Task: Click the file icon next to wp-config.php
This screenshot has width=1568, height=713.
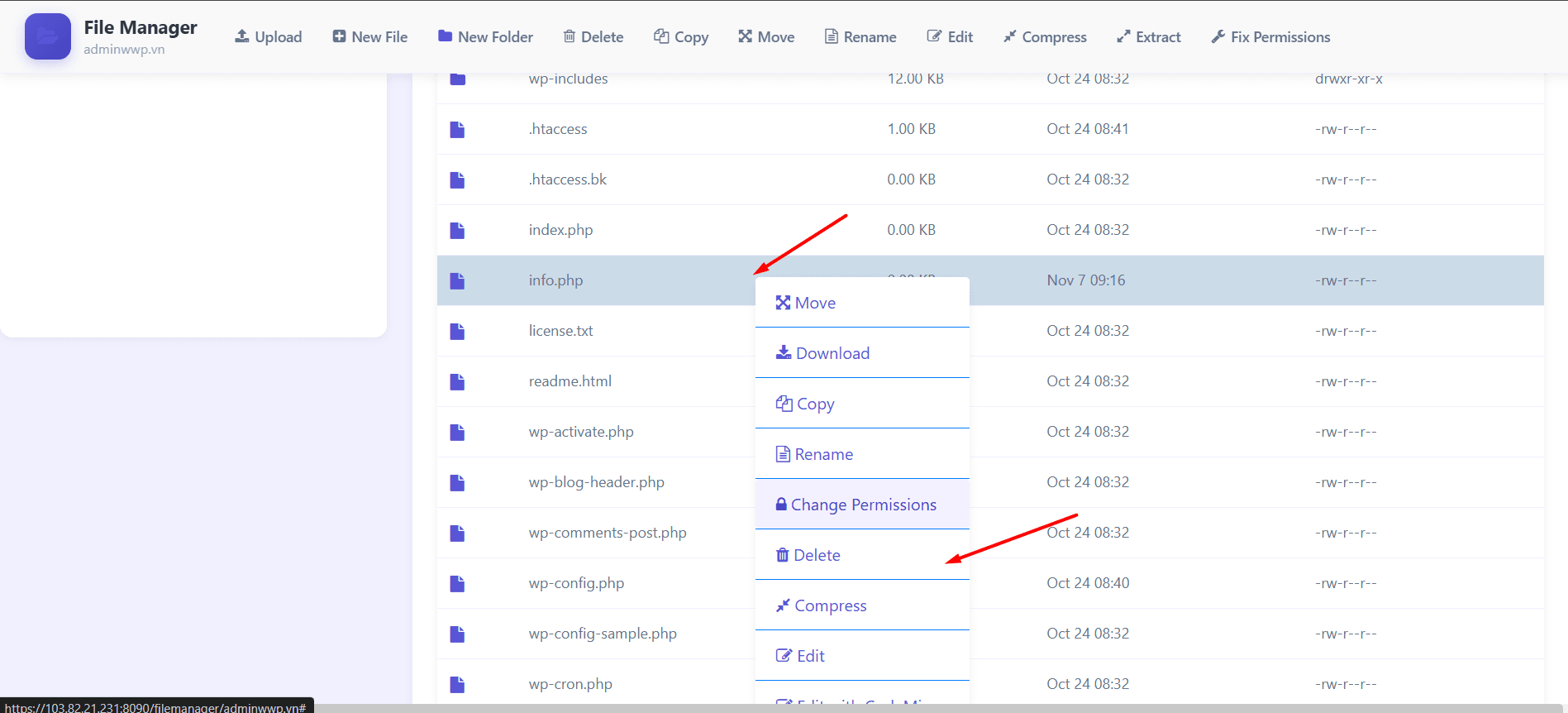Action: (x=457, y=583)
